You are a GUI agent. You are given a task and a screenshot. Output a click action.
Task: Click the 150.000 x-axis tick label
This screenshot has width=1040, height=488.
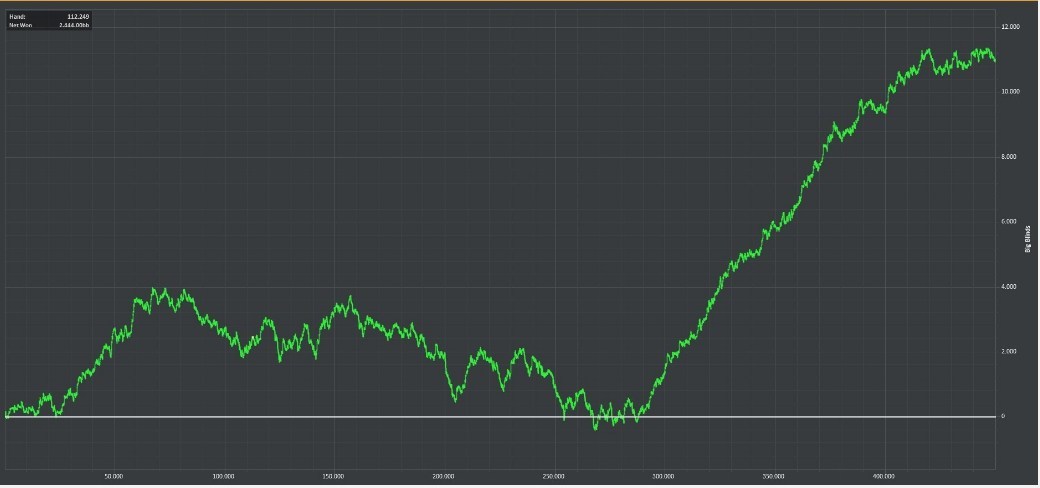(334, 476)
